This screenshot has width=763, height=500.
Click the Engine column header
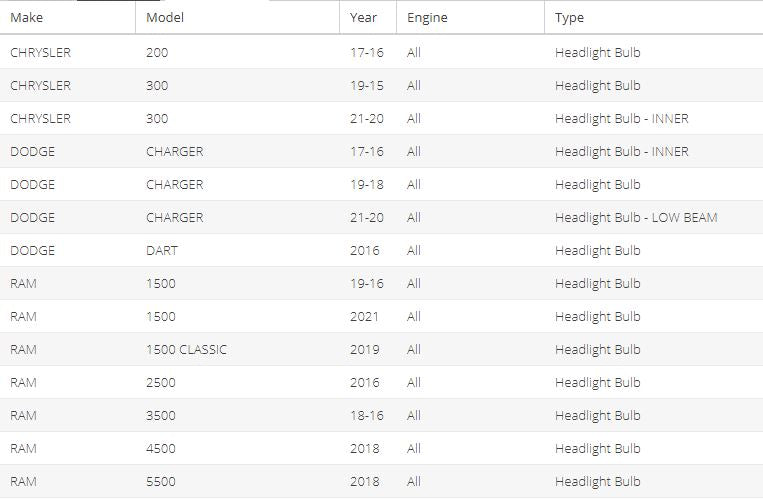(x=471, y=18)
